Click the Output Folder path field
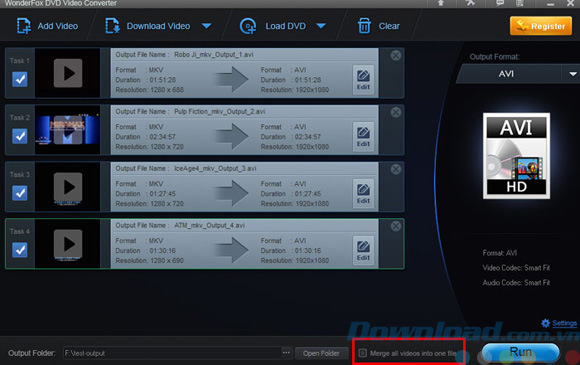The height and width of the screenshot is (365, 580). pos(172,353)
